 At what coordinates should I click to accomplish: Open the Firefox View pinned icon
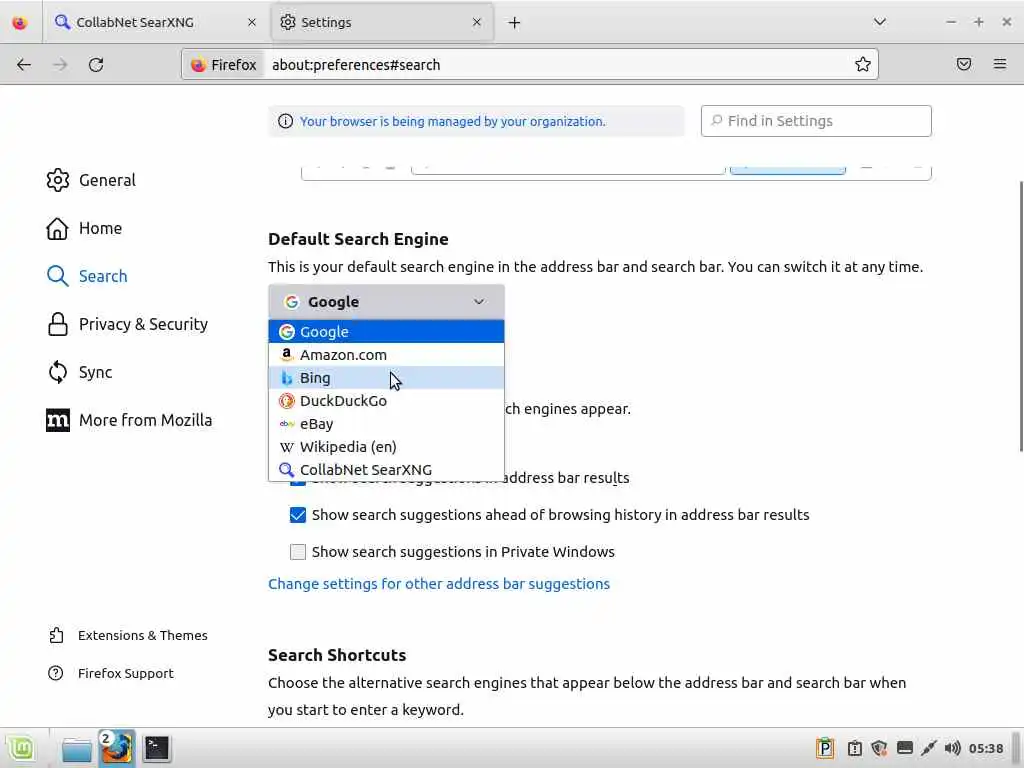[x=20, y=22]
